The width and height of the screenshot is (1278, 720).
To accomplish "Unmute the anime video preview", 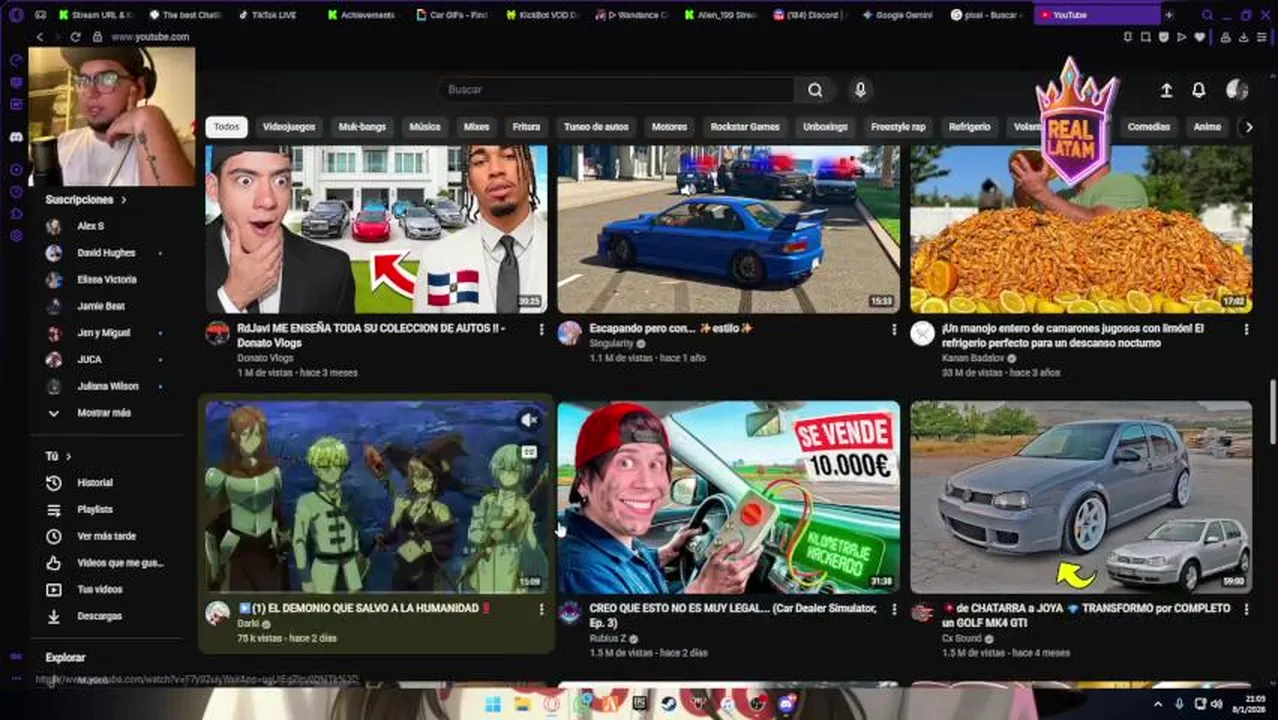I will tap(529, 420).
